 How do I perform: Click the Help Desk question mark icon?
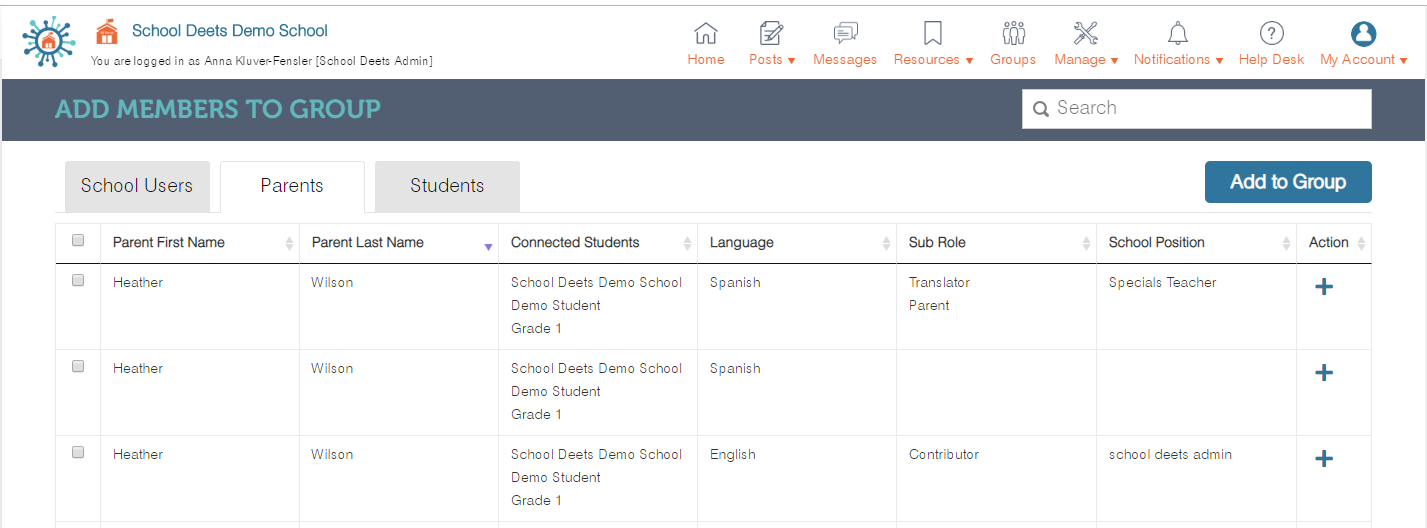1271,34
